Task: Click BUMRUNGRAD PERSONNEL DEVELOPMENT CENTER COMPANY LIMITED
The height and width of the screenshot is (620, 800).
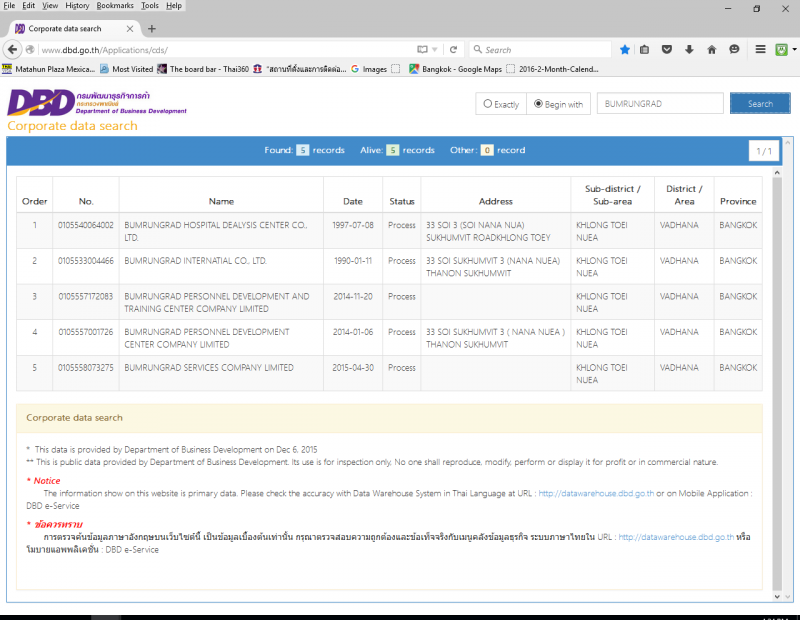Action: coord(207,338)
